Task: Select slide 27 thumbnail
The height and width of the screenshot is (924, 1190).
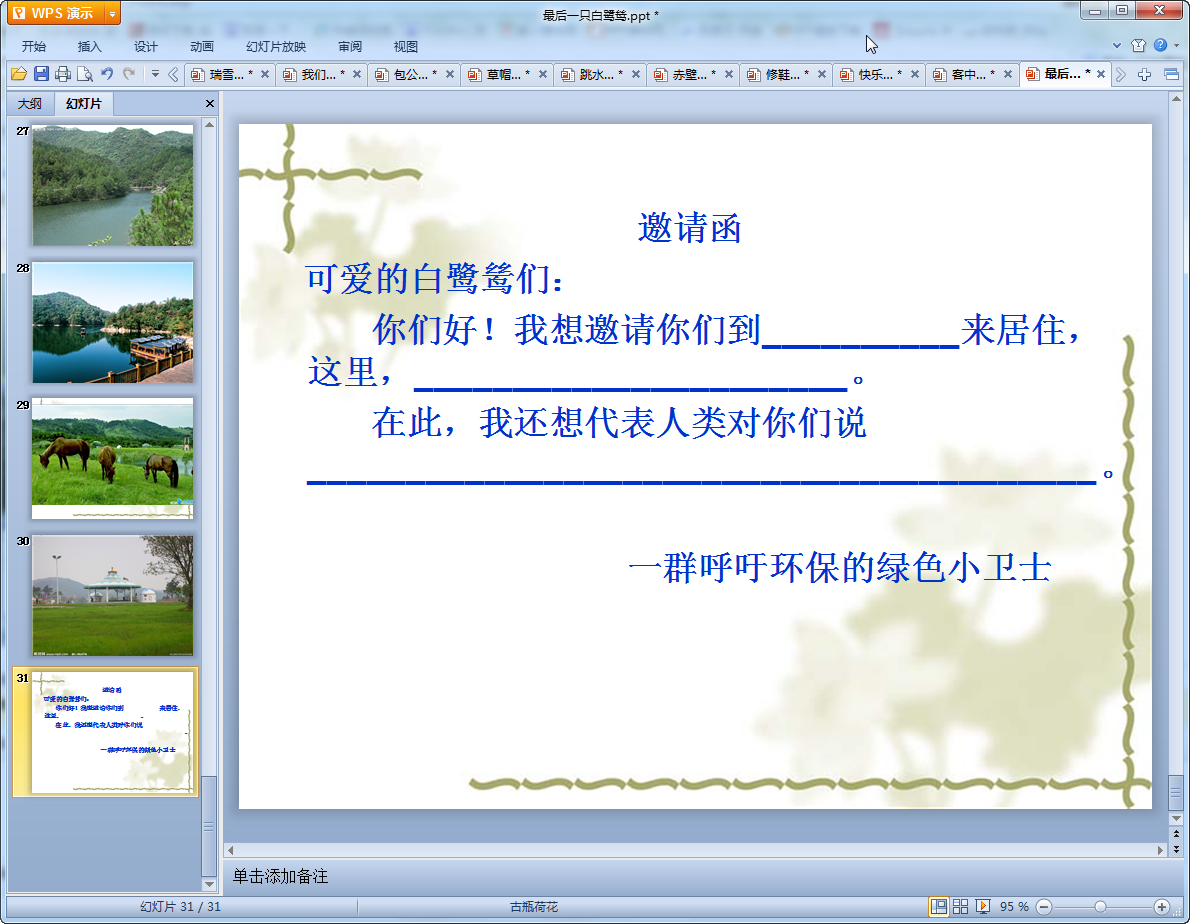Action: [112, 185]
